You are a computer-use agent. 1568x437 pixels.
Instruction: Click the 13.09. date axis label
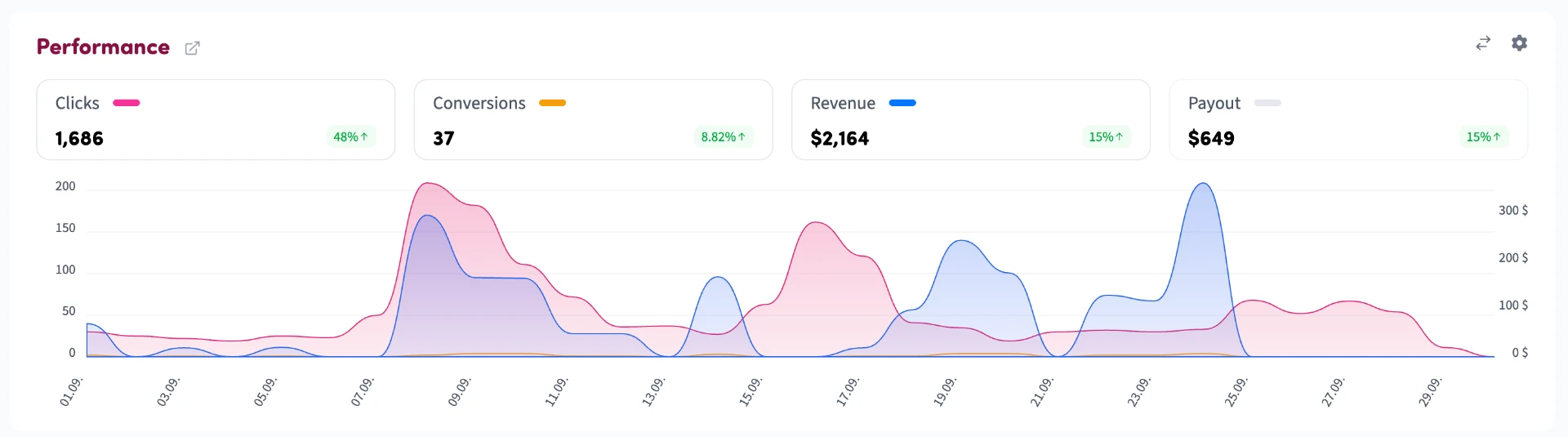653,391
